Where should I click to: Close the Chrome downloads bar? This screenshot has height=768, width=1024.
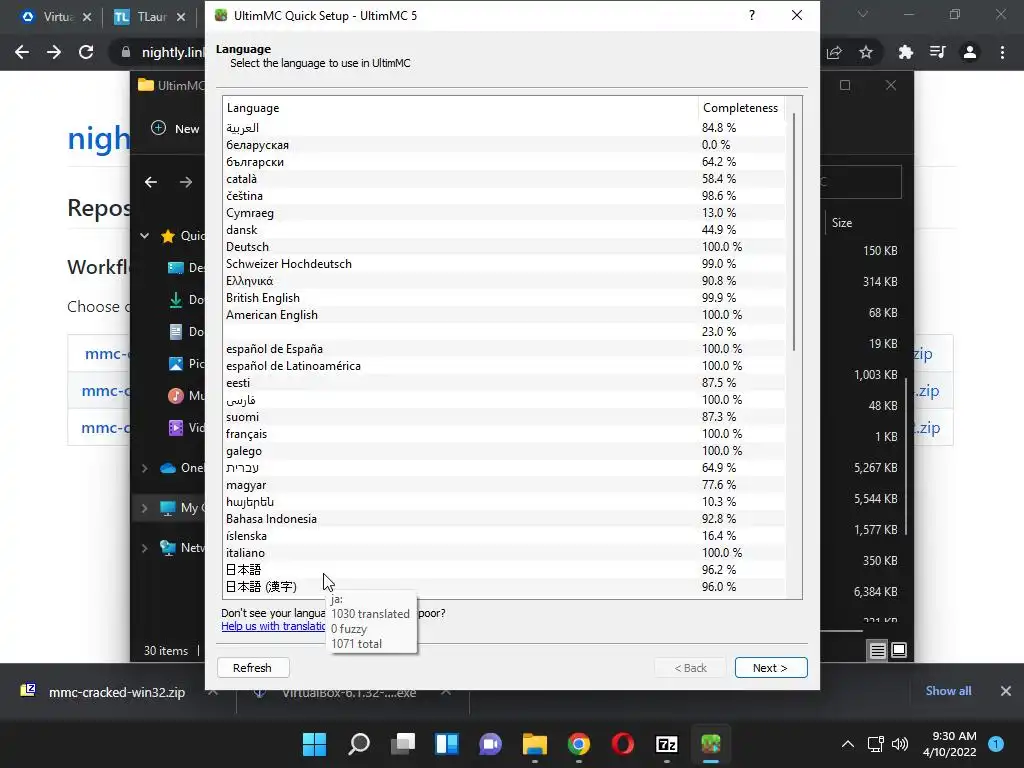click(x=1006, y=691)
